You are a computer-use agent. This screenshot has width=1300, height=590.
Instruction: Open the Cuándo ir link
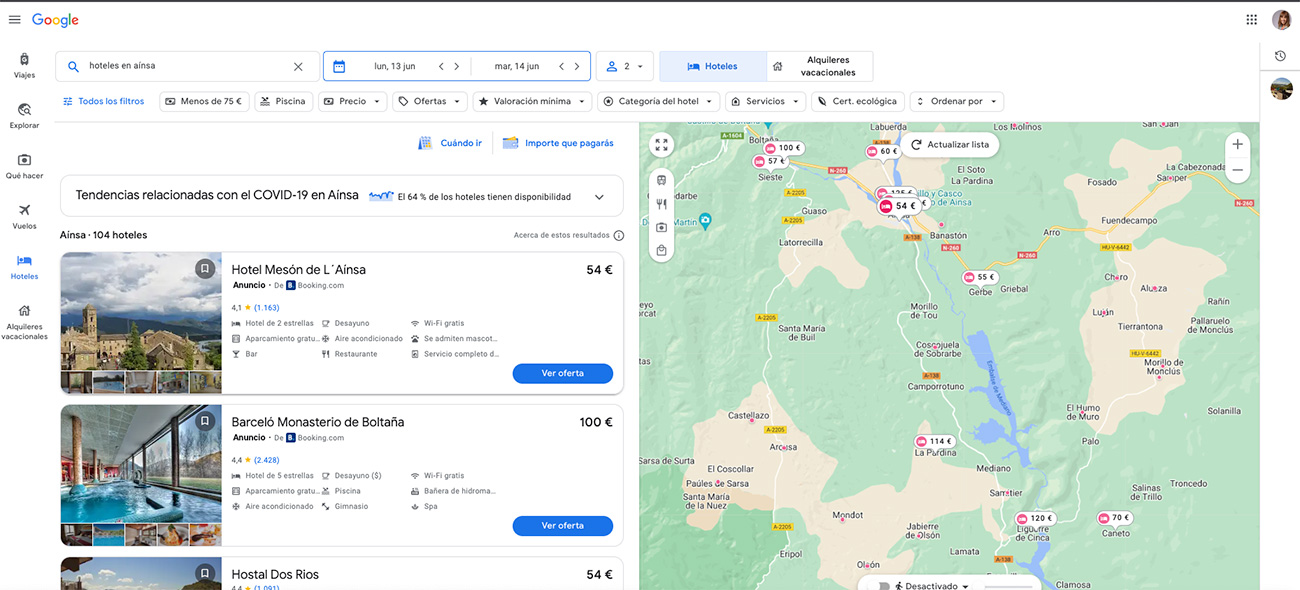(x=450, y=143)
